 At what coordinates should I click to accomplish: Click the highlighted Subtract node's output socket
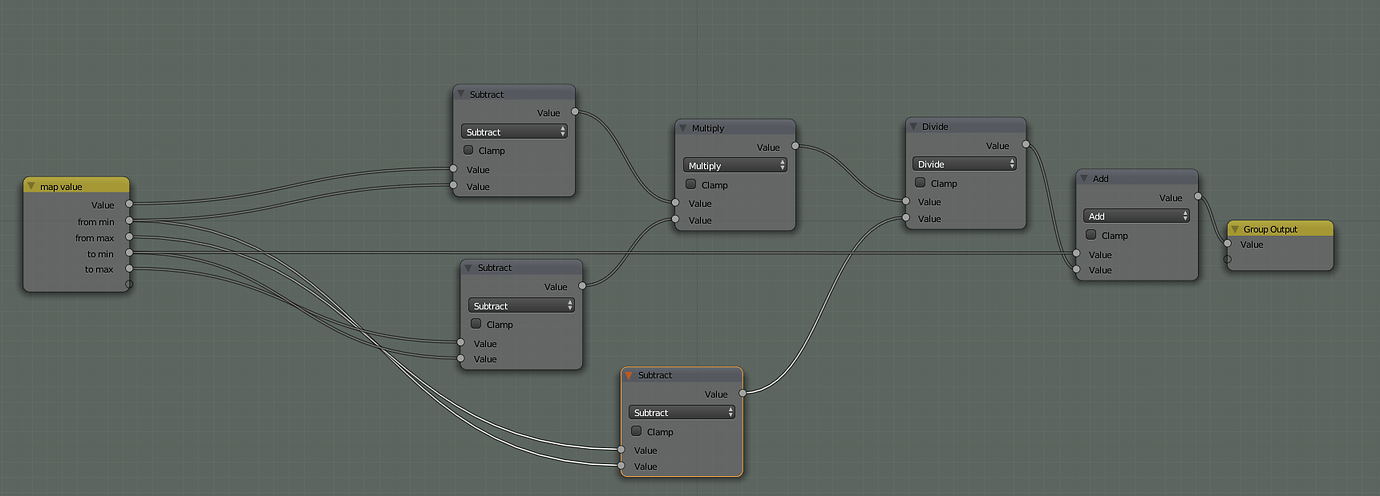743,393
